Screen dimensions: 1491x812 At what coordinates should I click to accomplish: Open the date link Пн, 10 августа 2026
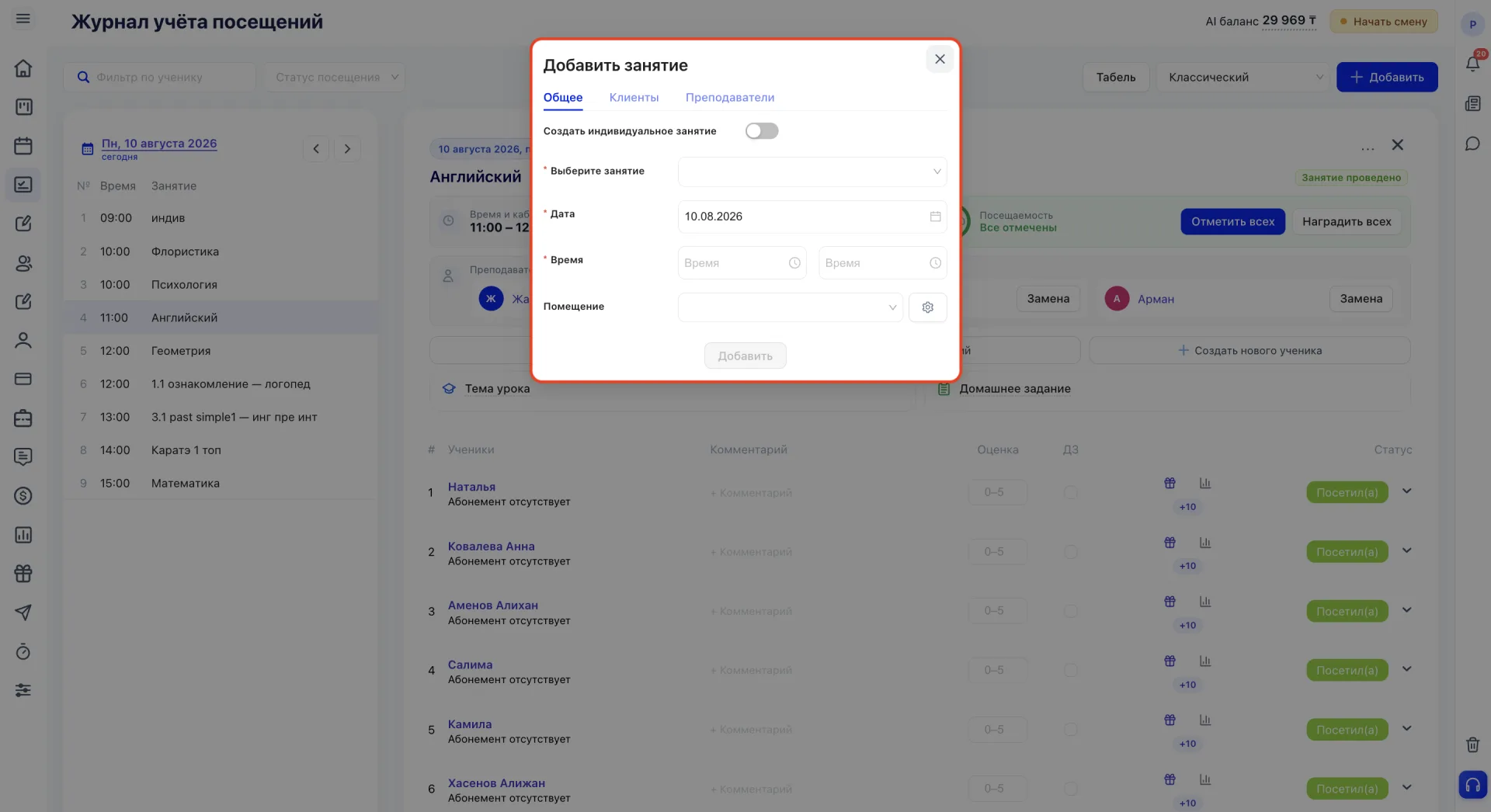159,144
